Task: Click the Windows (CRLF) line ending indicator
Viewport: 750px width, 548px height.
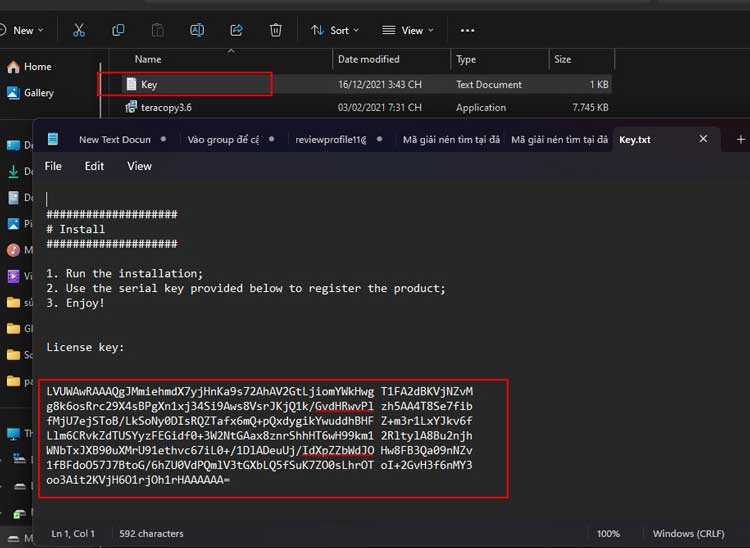Action: (689, 533)
